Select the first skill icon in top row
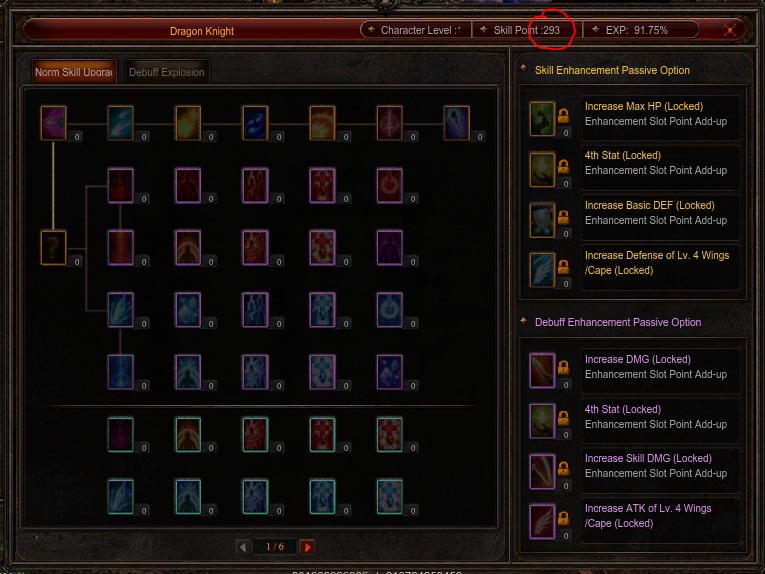 click(x=53, y=123)
